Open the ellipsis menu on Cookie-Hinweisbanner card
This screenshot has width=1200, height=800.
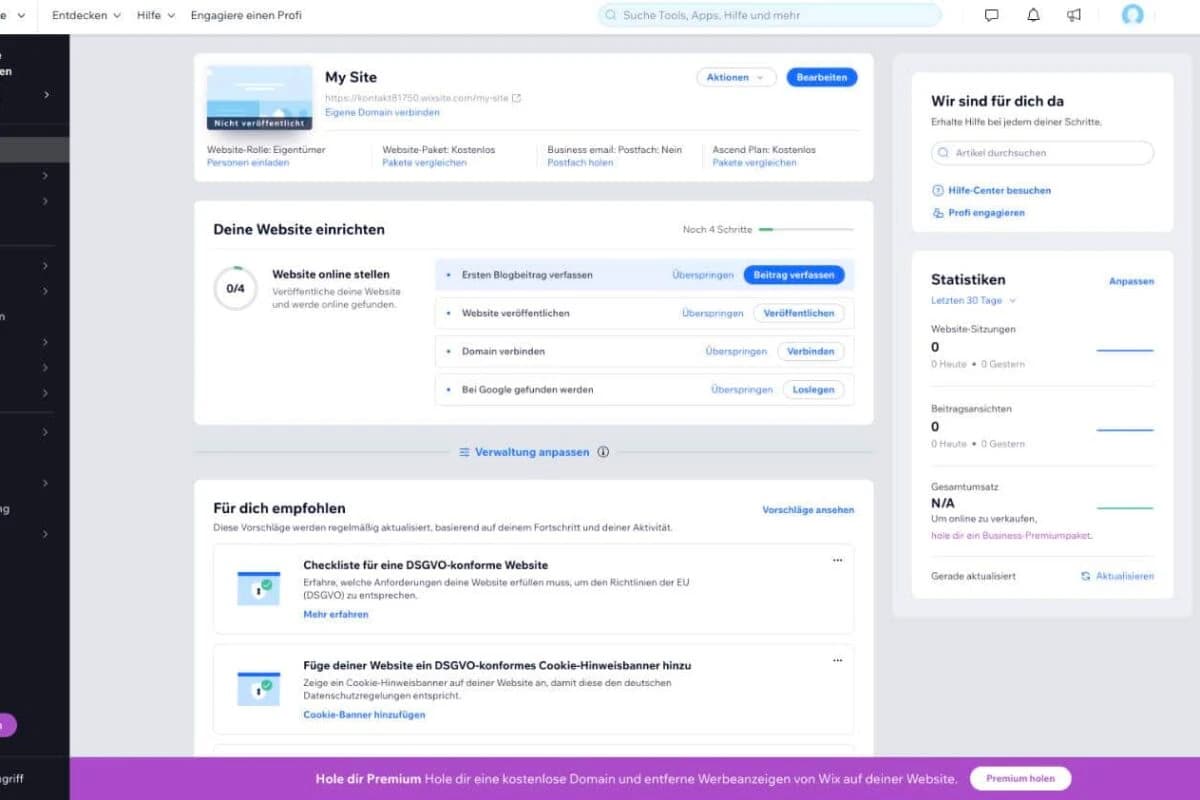pos(838,660)
